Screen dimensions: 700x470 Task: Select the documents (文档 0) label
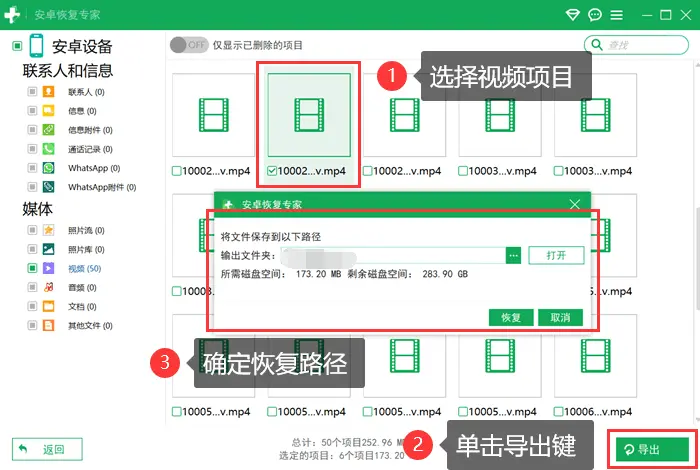click(82, 306)
